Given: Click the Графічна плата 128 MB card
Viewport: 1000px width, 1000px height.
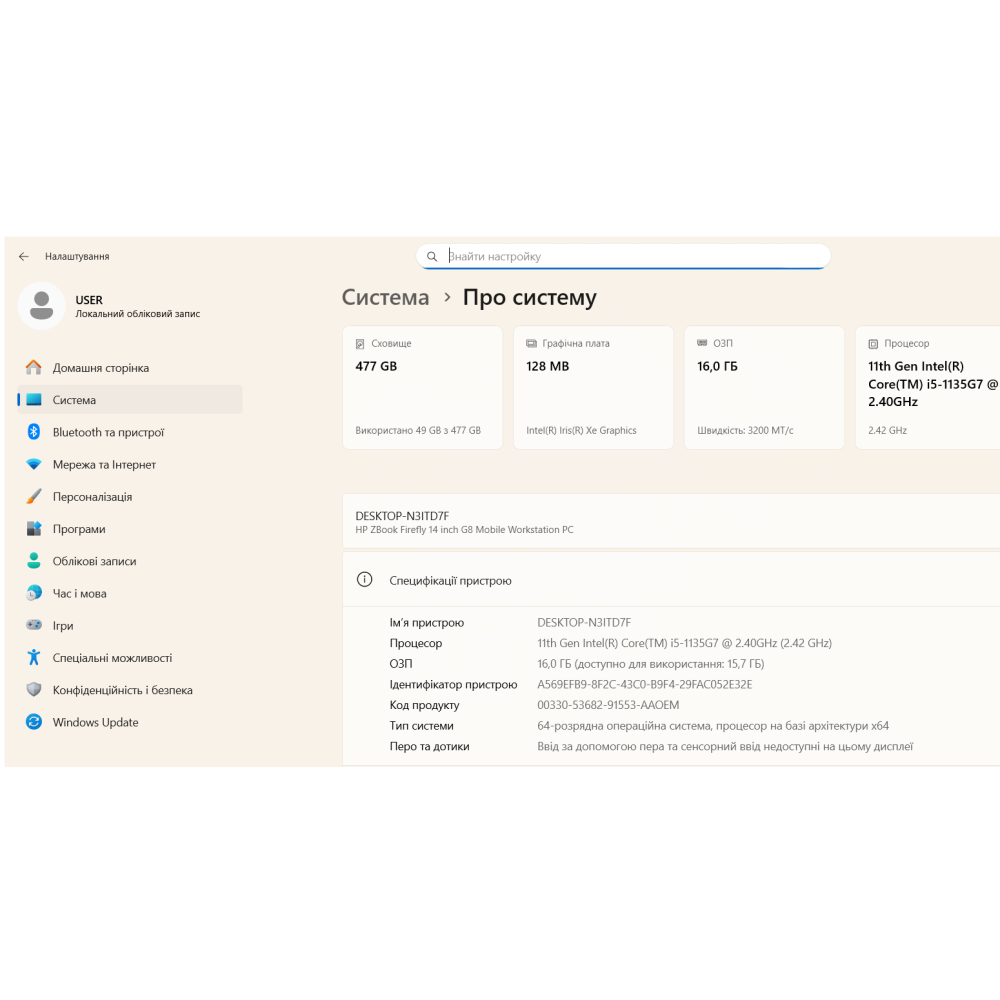Looking at the screenshot, I should point(593,387).
